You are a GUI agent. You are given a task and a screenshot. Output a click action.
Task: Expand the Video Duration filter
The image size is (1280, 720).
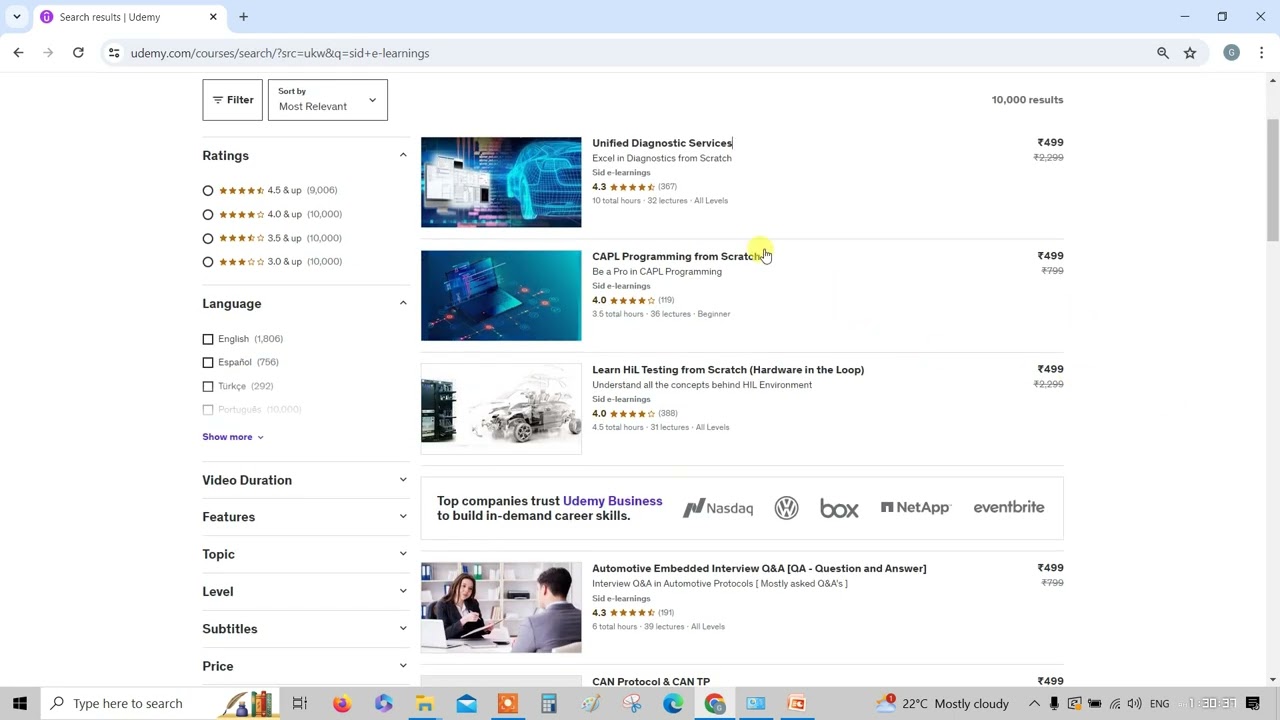pos(305,480)
